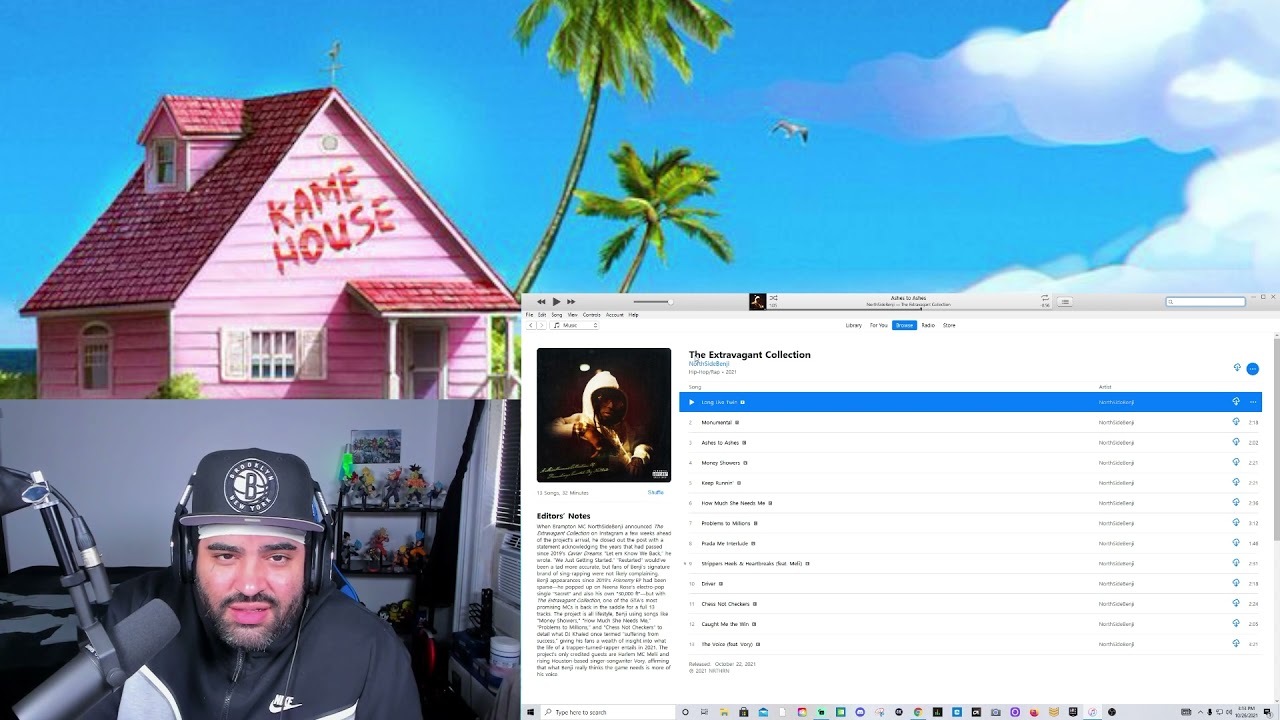Select the Driver track
Screen dimensions: 1280x720
tap(970, 584)
